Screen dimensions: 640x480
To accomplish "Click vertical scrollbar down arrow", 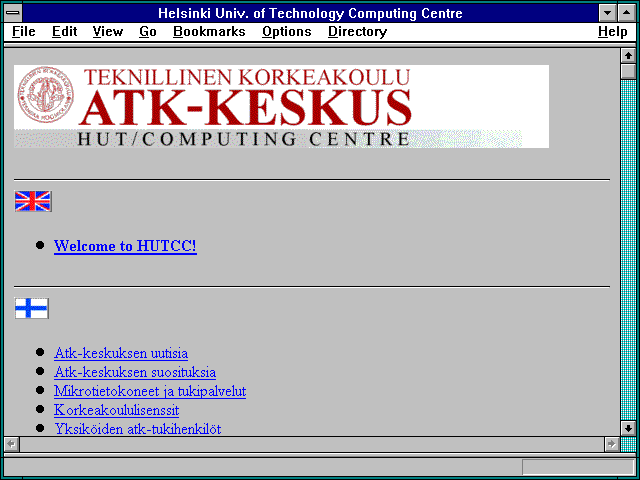I will [x=628, y=428].
